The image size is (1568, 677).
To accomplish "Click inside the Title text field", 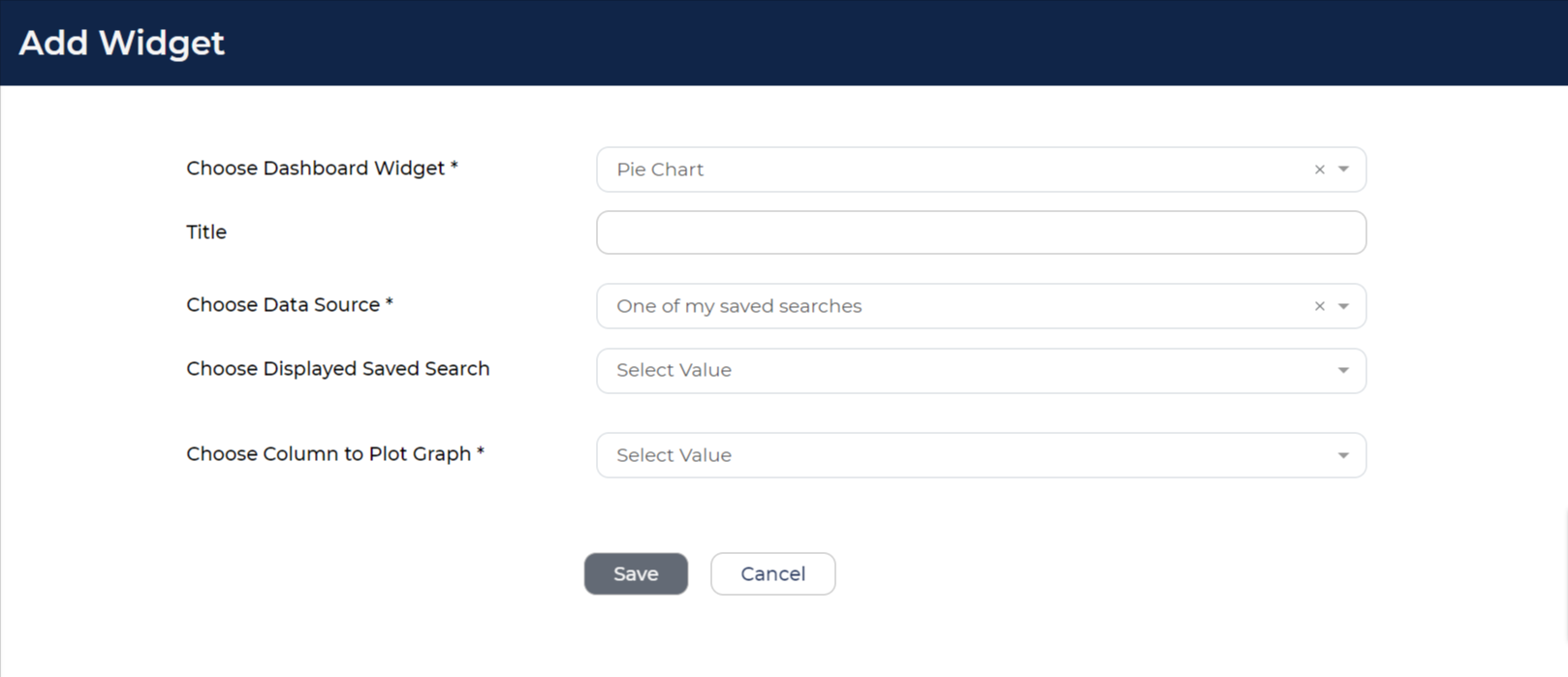I will [x=981, y=232].
